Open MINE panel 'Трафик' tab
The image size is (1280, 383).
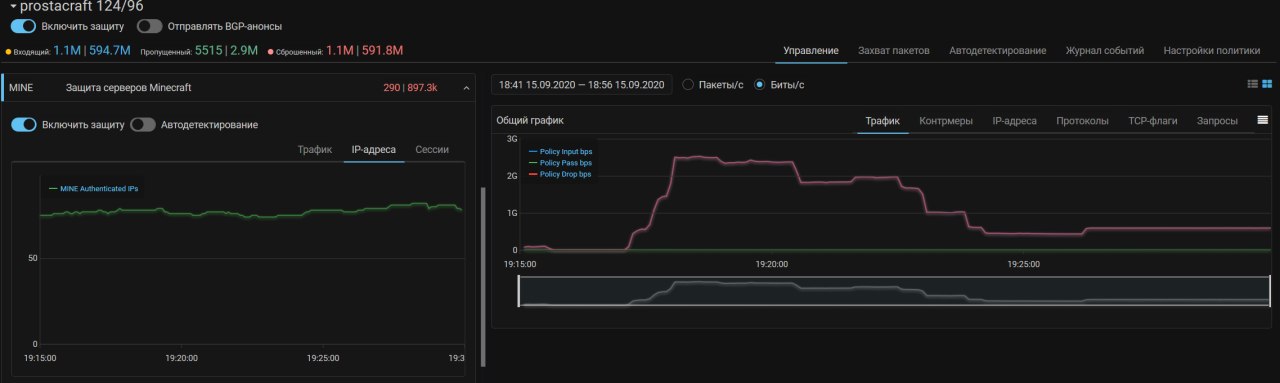click(x=315, y=150)
